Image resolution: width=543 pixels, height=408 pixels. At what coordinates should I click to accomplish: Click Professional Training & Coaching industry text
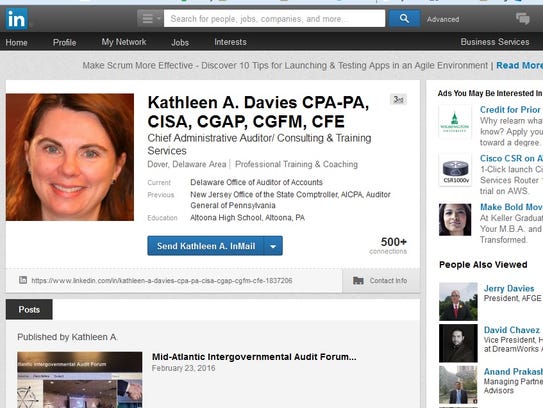296,164
